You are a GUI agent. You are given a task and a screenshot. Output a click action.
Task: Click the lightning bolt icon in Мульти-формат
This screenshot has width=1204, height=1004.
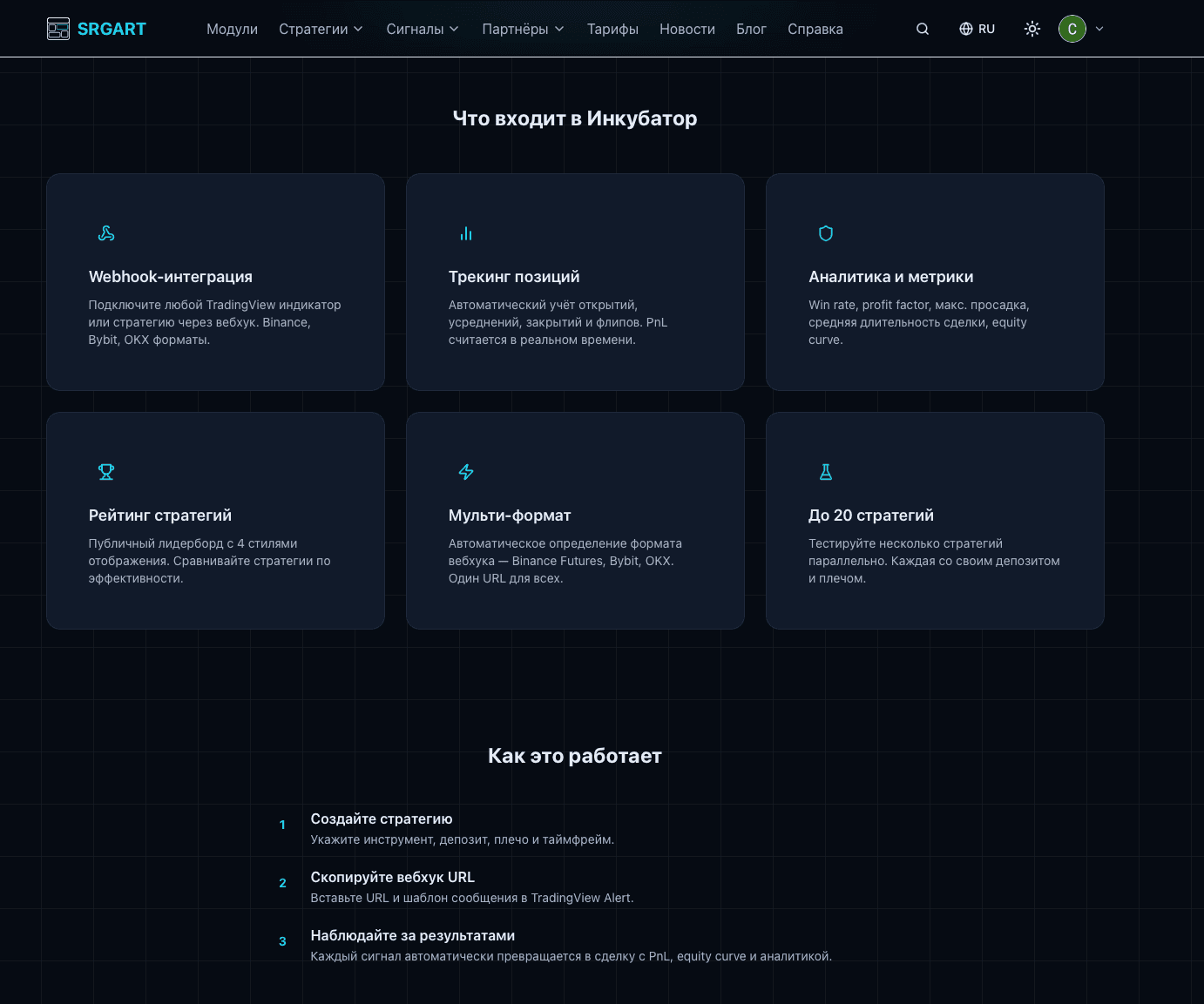pos(466,472)
